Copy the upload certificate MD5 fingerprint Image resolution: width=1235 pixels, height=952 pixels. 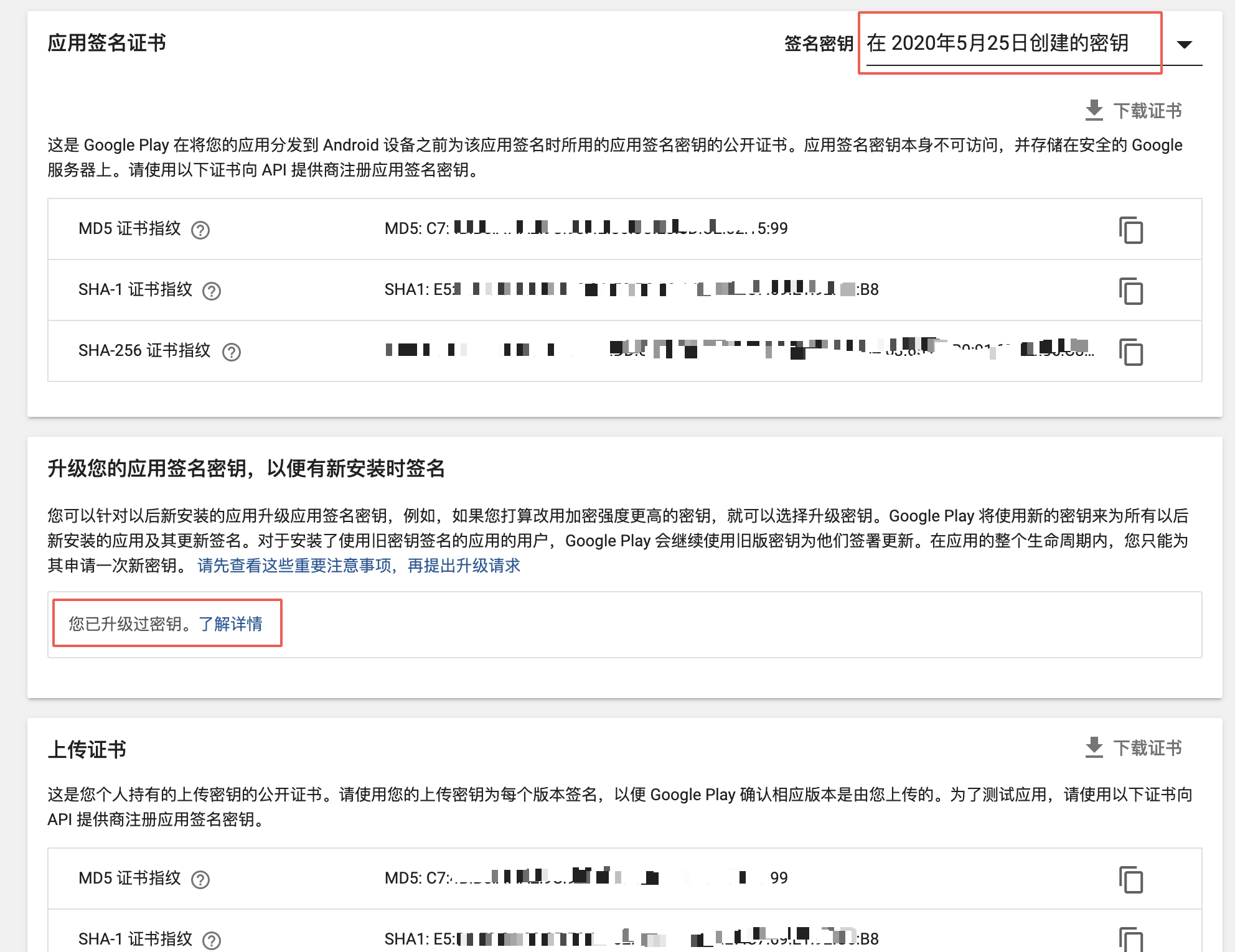click(x=1130, y=879)
